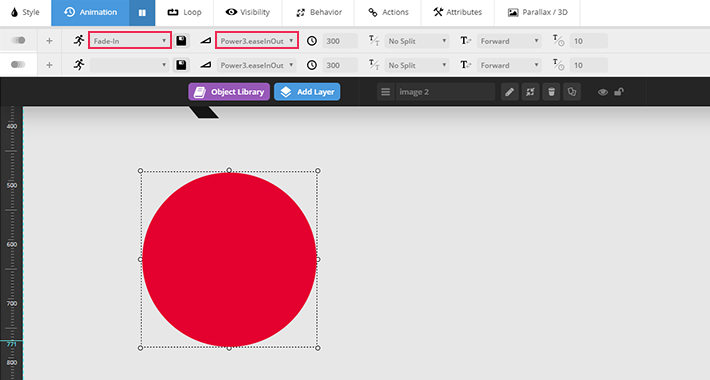710x380 pixels.
Task: Click the bottom-right selection handle of the circle
Action: [318, 348]
